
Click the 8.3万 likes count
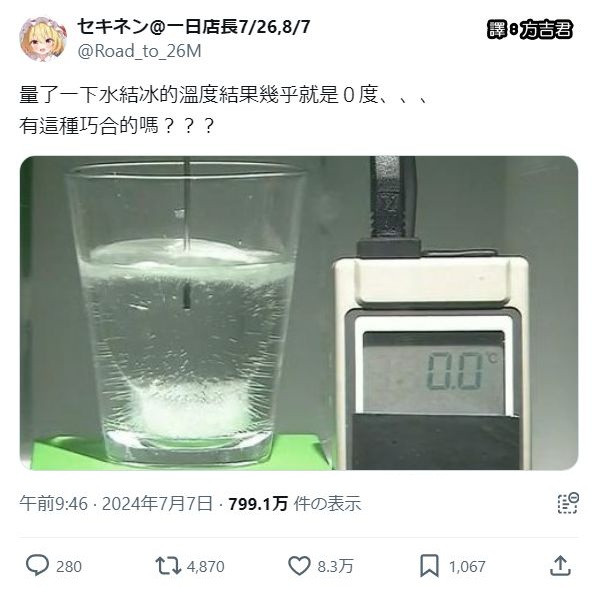pyautogui.click(x=335, y=567)
